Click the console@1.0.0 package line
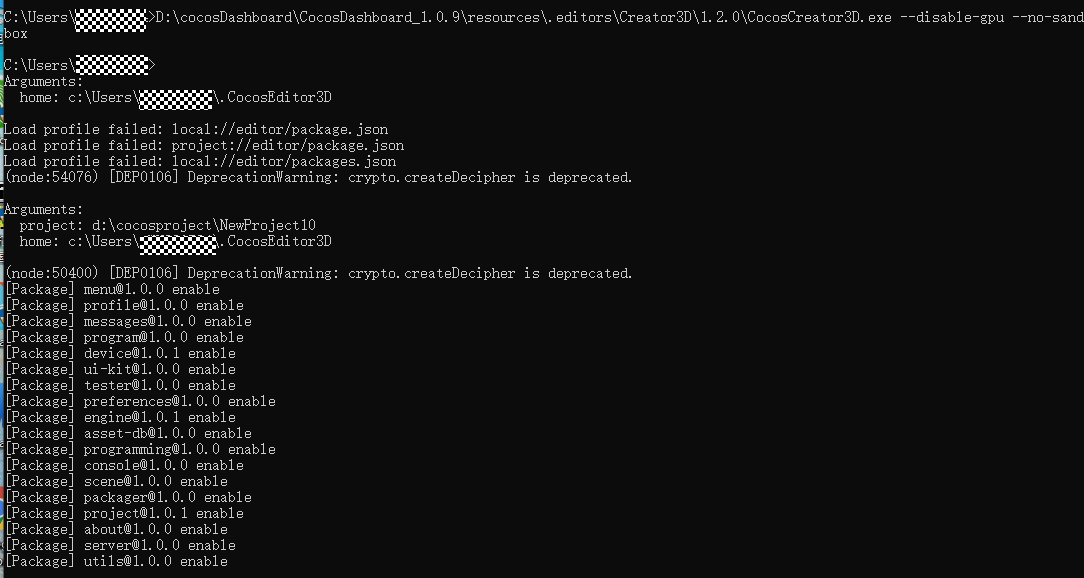 click(124, 465)
